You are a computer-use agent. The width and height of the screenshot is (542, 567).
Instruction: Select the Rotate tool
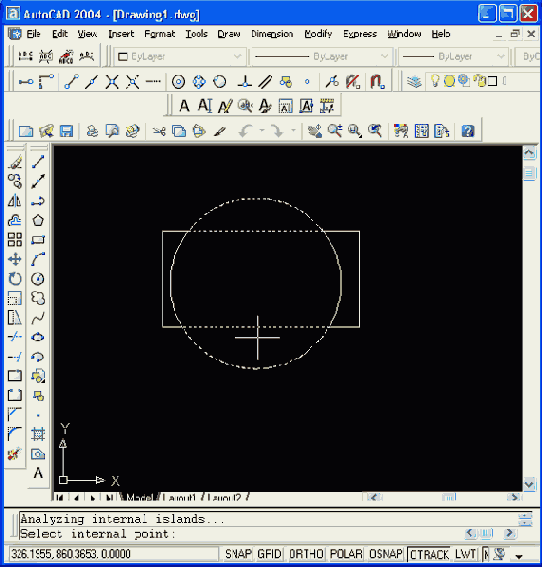(15, 278)
